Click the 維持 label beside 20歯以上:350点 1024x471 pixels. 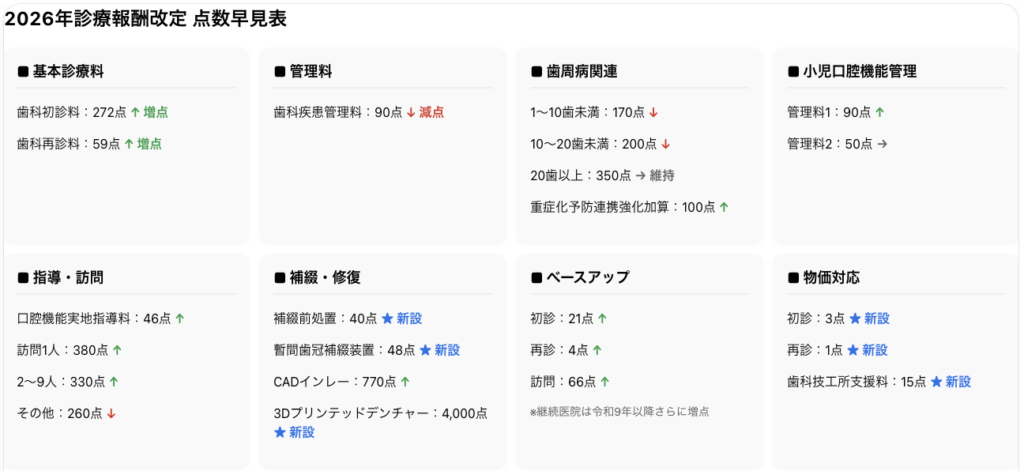click(x=662, y=175)
